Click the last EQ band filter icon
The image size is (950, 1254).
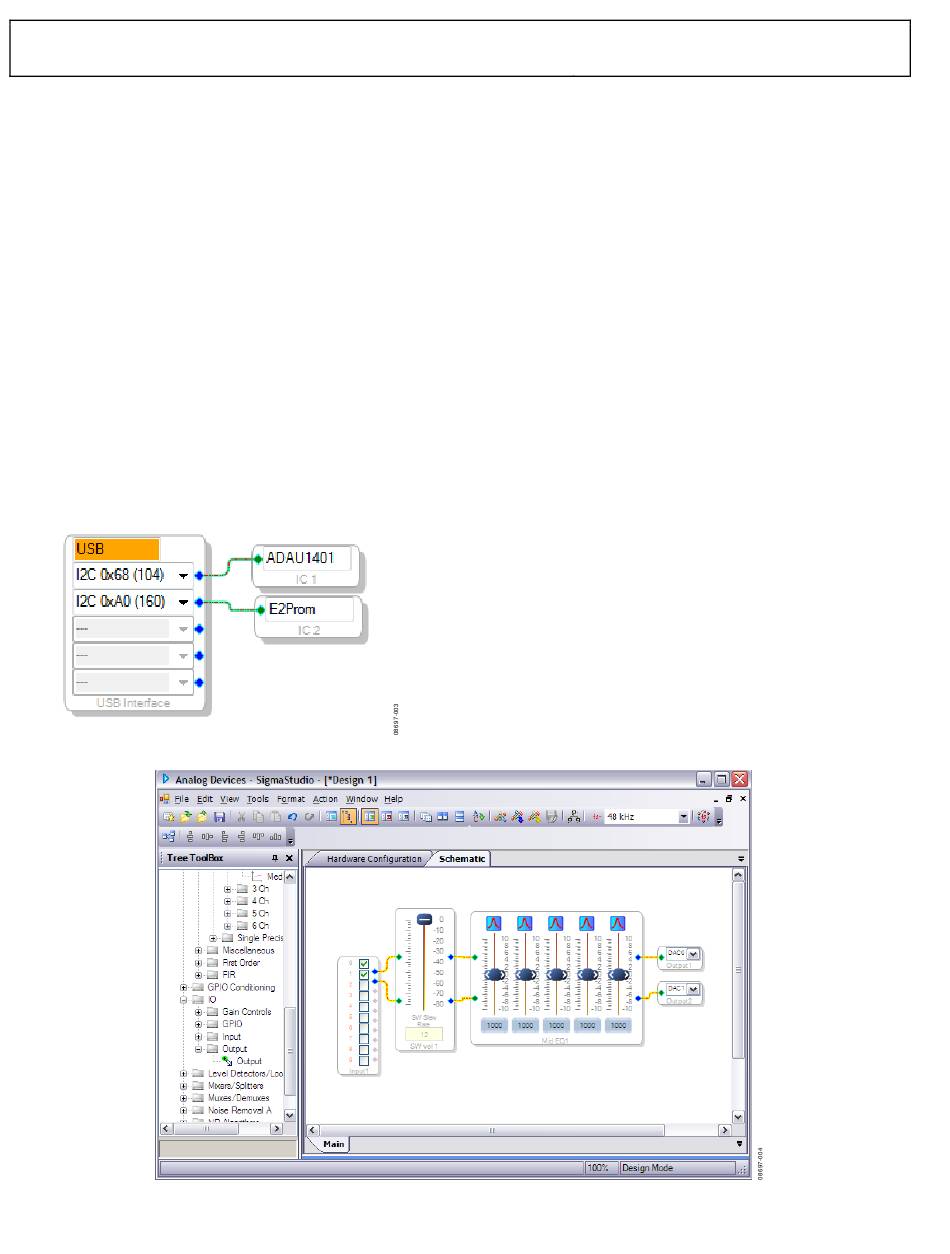pos(617,923)
